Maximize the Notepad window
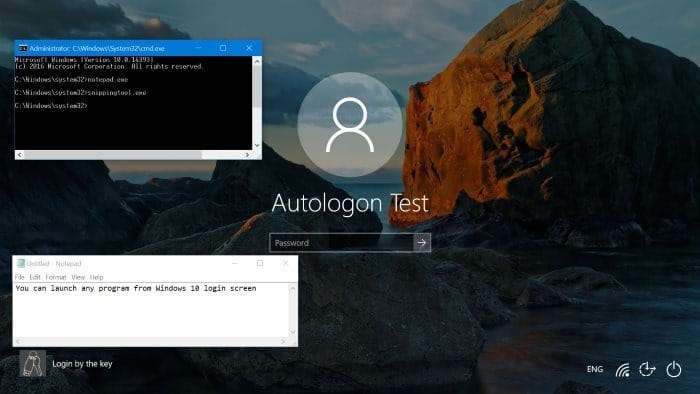Image resolution: width=700 pixels, height=394 pixels. pyautogui.click(x=260, y=263)
